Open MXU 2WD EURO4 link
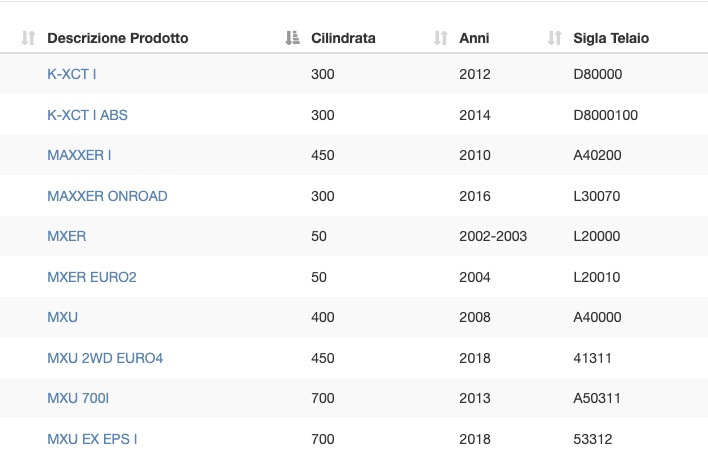This screenshot has width=708, height=467. [105, 358]
